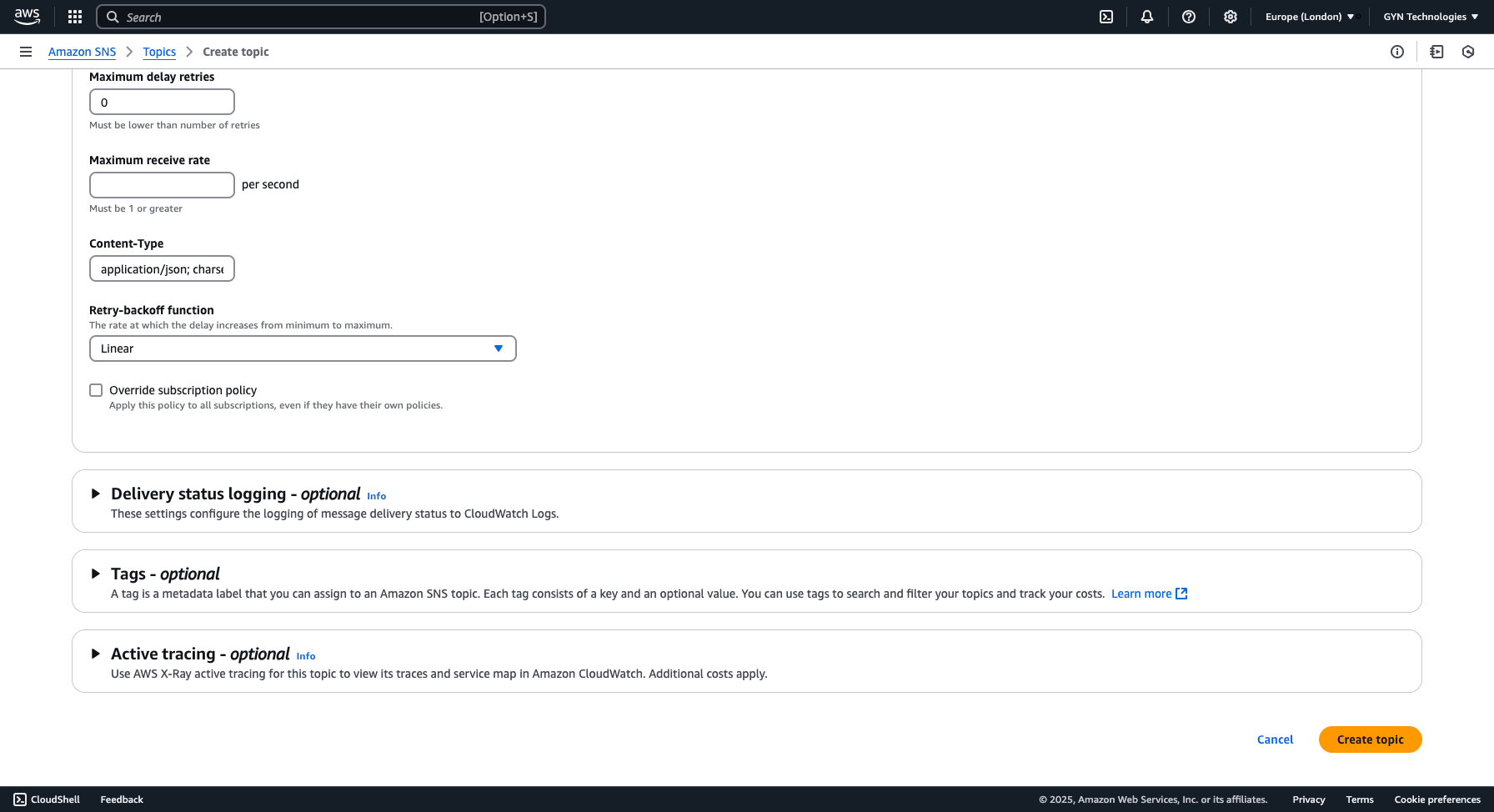Open the Europe (London) region selector
Screen dimensions: 1494x812
(x=1307, y=16)
